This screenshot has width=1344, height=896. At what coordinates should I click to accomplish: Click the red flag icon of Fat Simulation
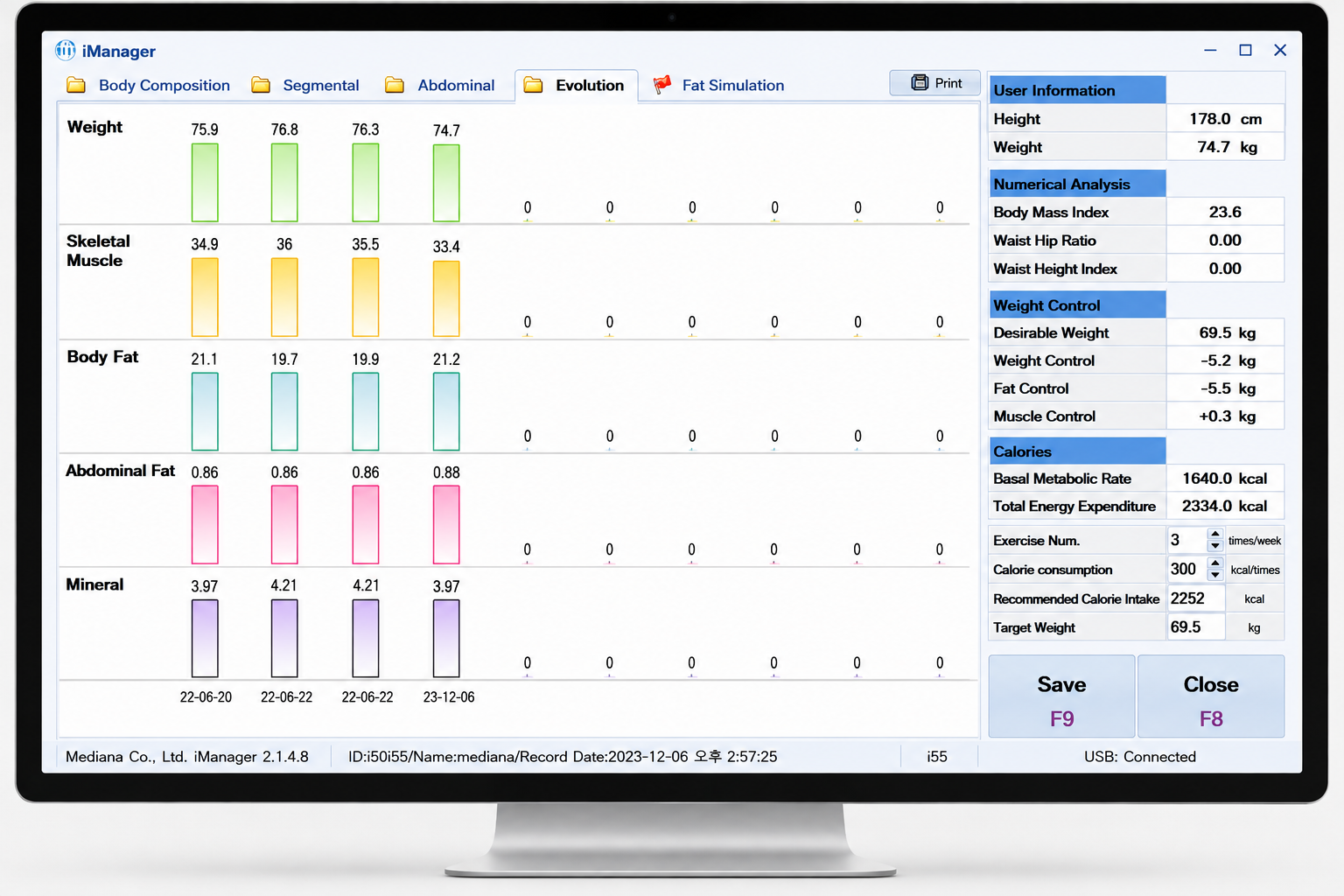point(662,84)
